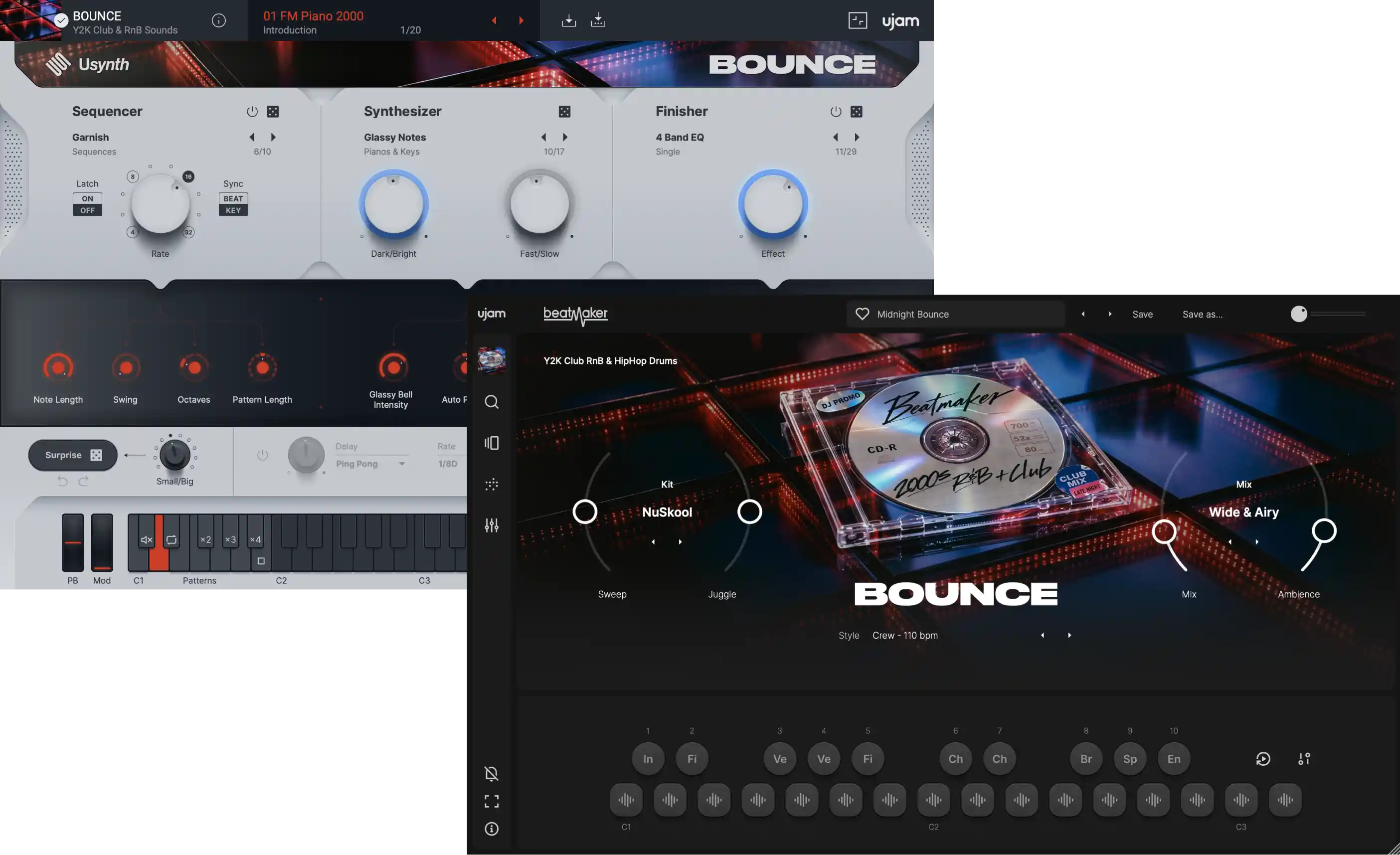Open the Ping Pong delay dropdown
Viewport: 1400px width, 855px height.
(x=370, y=464)
